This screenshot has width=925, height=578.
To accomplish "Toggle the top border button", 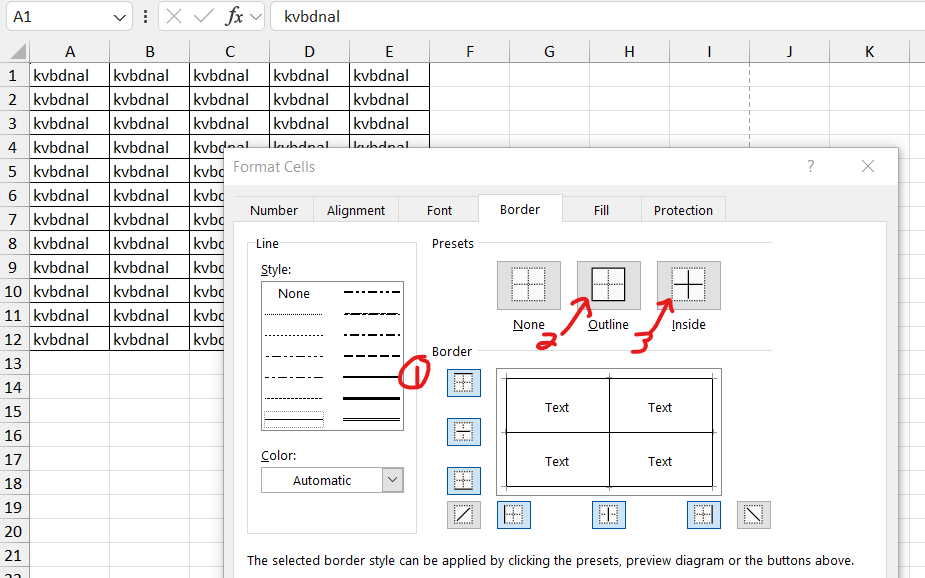I will click(x=464, y=383).
